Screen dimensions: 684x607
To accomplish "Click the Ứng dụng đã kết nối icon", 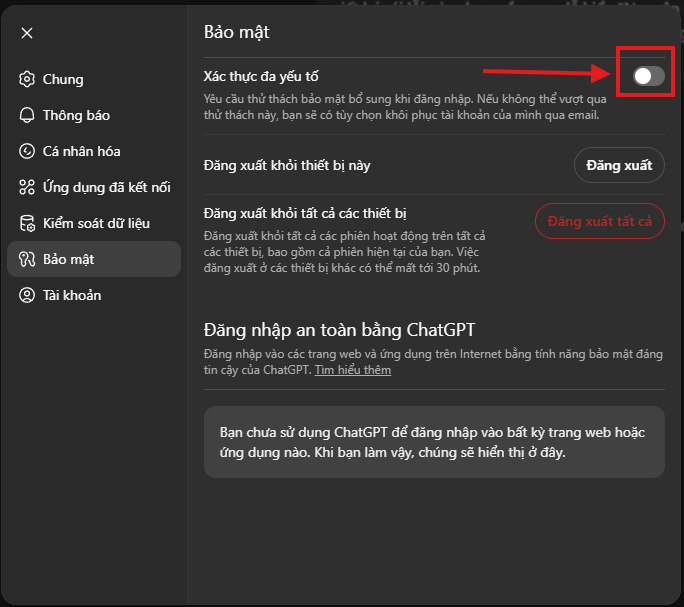I will [x=27, y=187].
